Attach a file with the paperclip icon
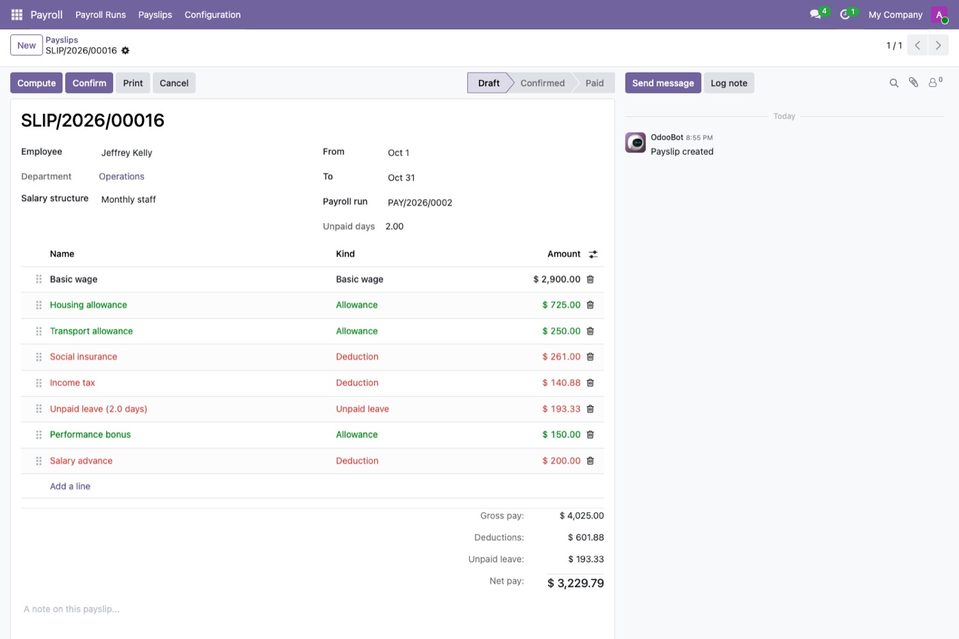 coord(913,83)
